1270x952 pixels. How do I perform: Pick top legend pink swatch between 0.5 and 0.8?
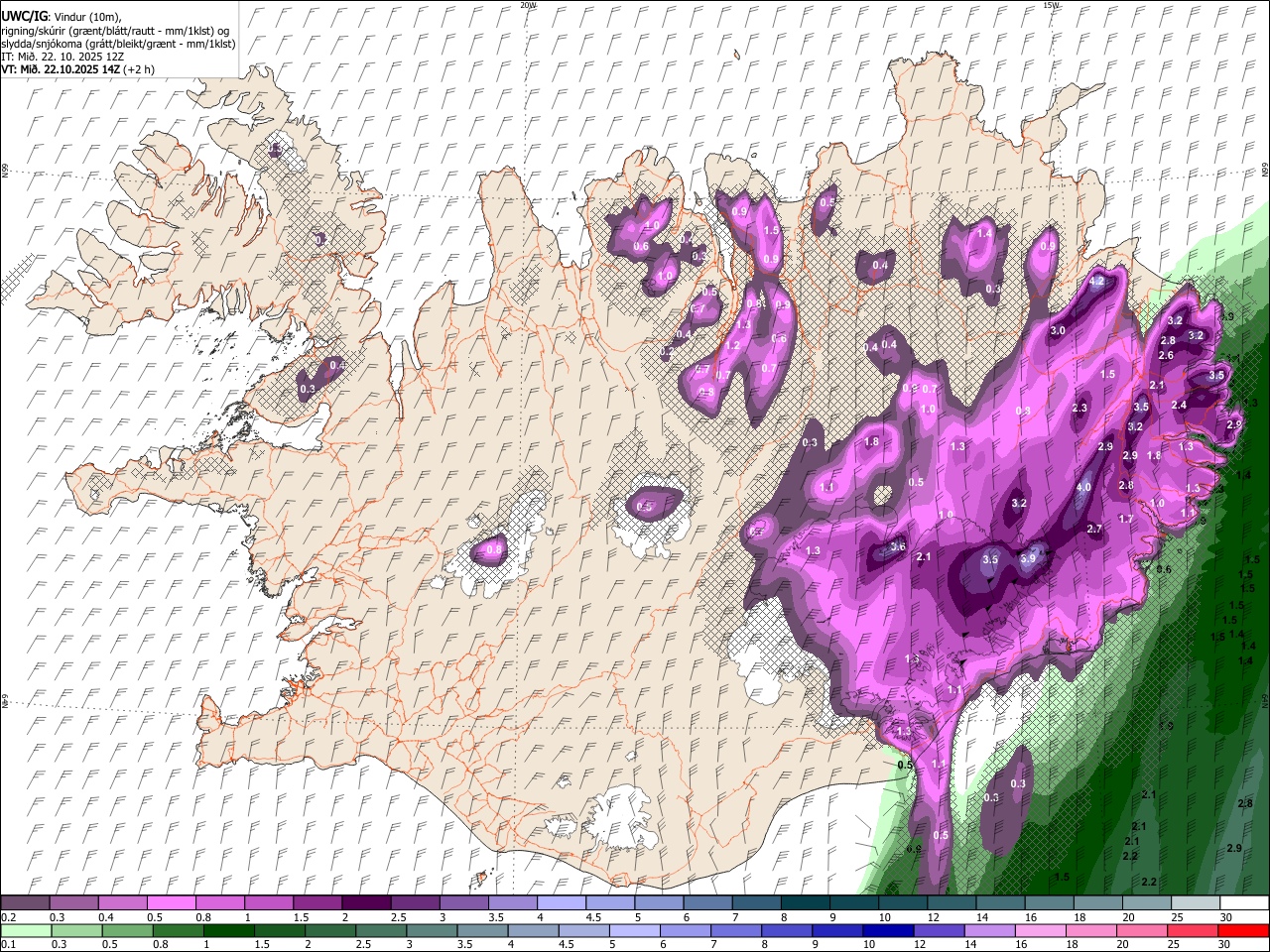coord(171,903)
